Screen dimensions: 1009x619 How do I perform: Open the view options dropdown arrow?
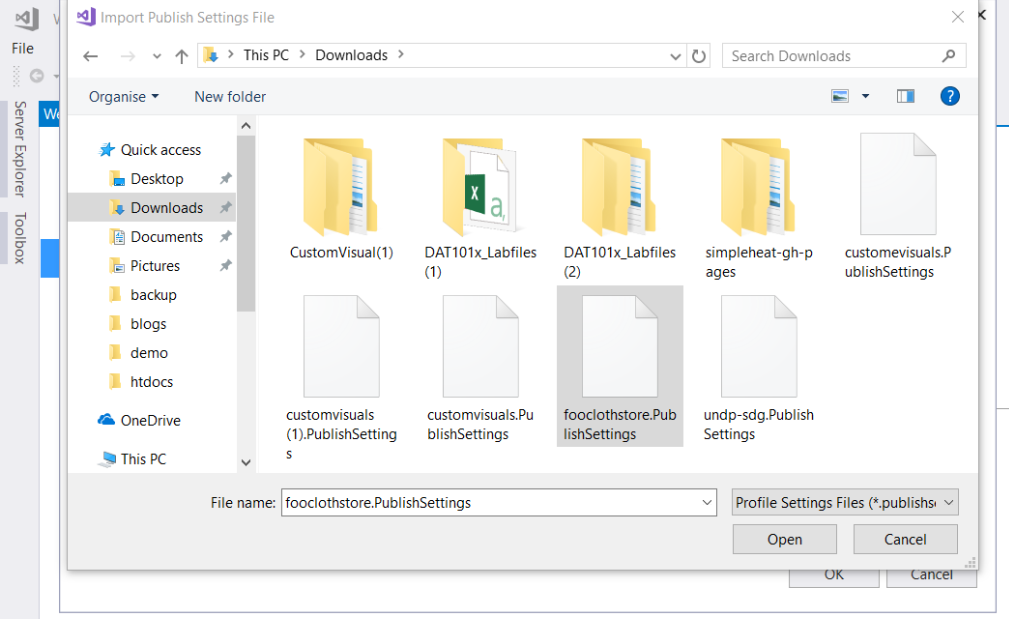866,97
